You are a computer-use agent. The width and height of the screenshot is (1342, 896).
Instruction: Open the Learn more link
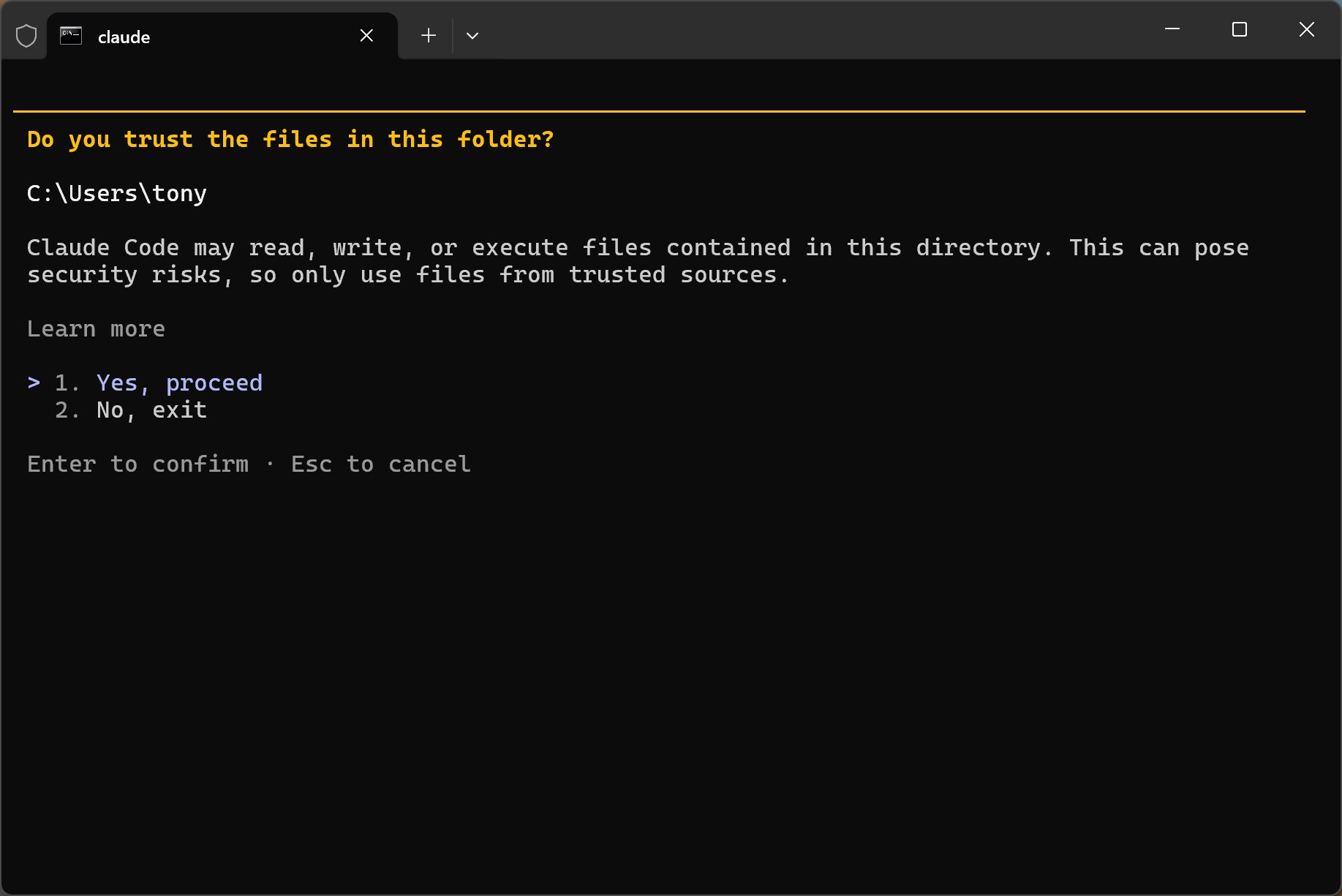(x=96, y=329)
